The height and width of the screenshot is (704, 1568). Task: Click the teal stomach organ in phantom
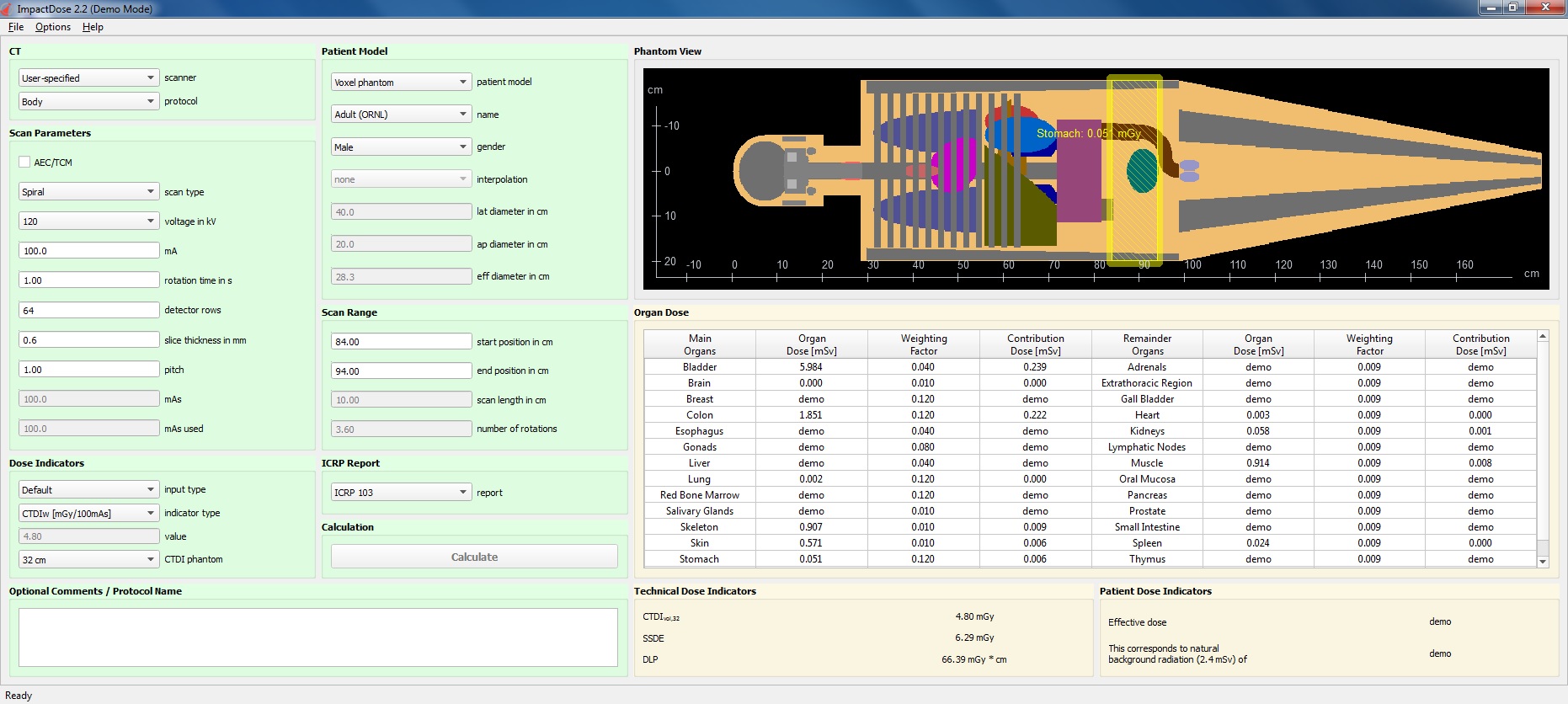pyautogui.click(x=1143, y=171)
